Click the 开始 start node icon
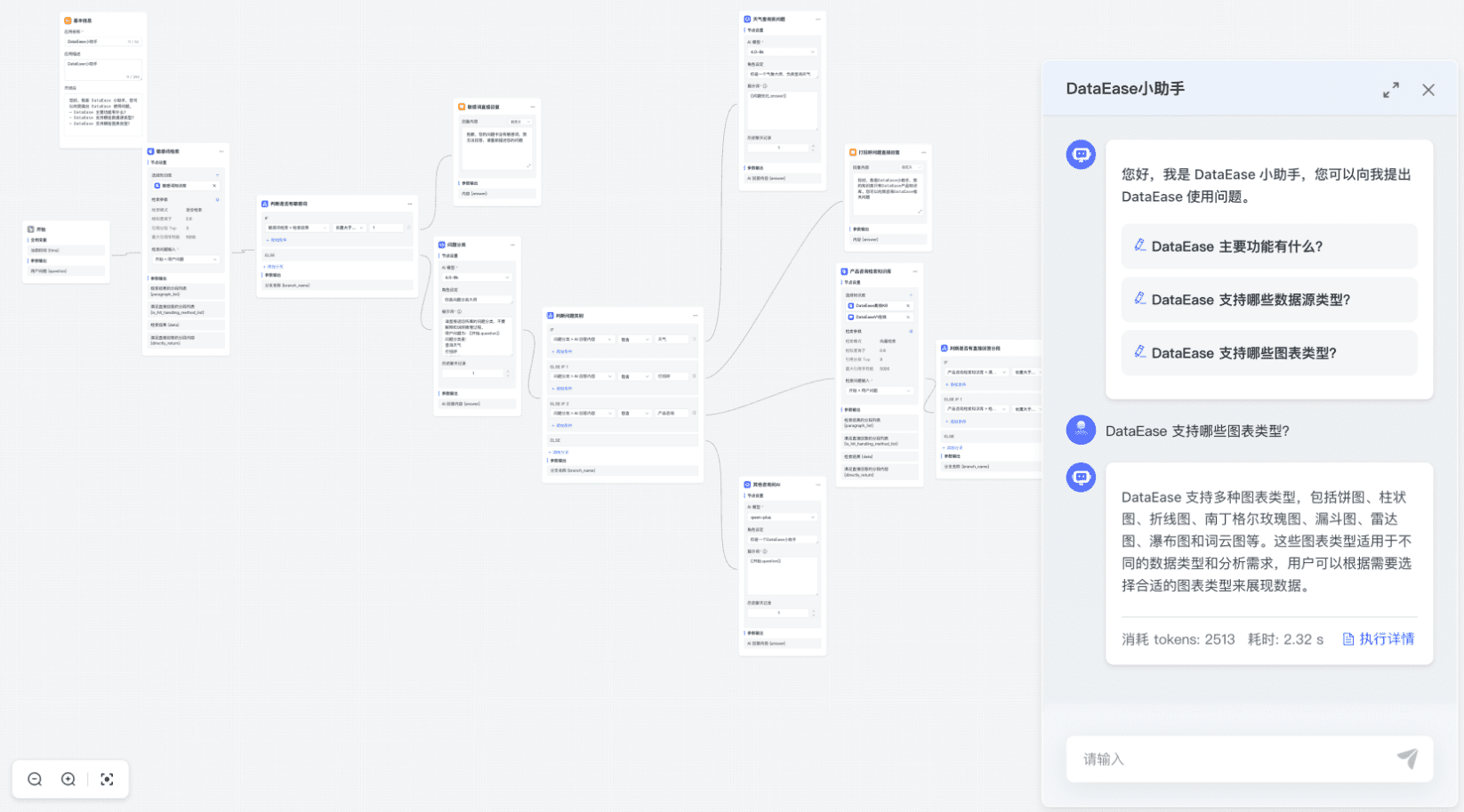 tap(31, 229)
